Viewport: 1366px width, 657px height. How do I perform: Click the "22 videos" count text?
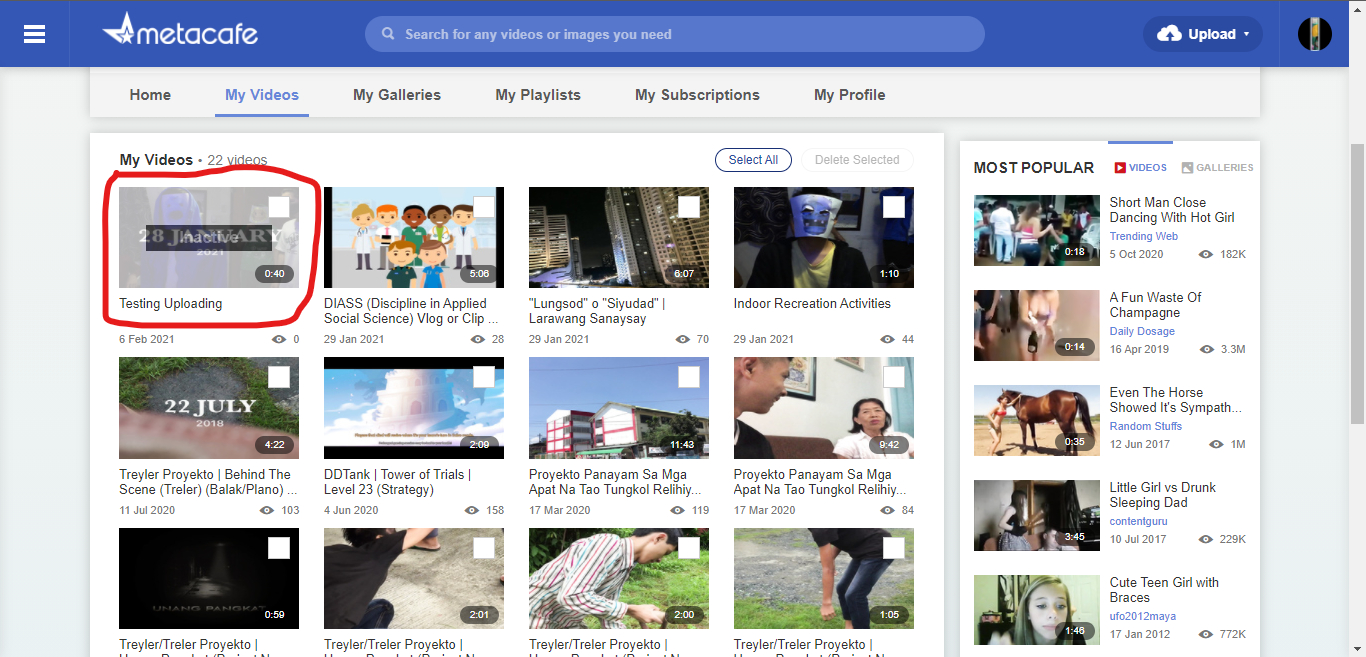[238, 160]
